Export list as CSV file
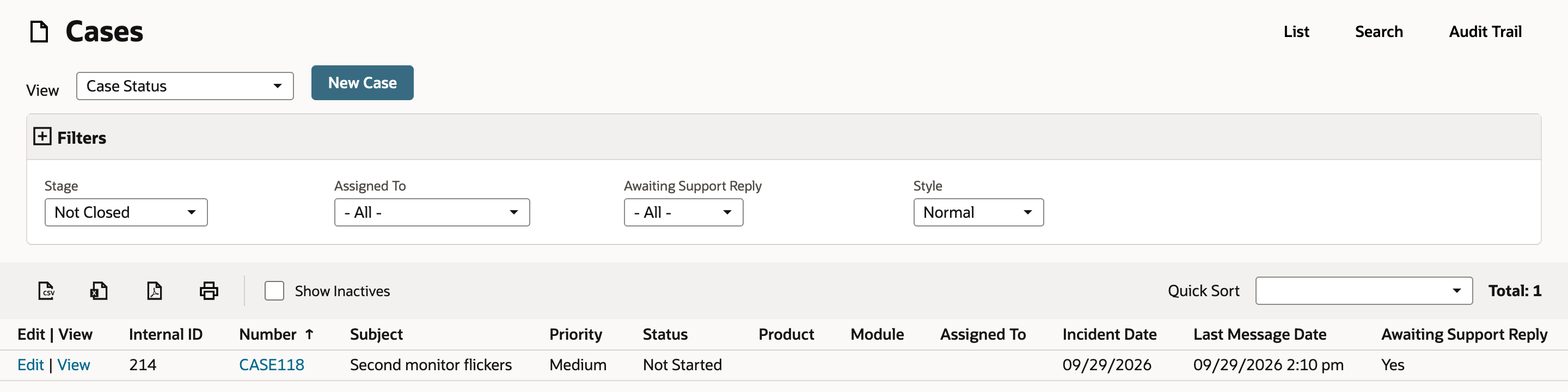 [x=46, y=291]
